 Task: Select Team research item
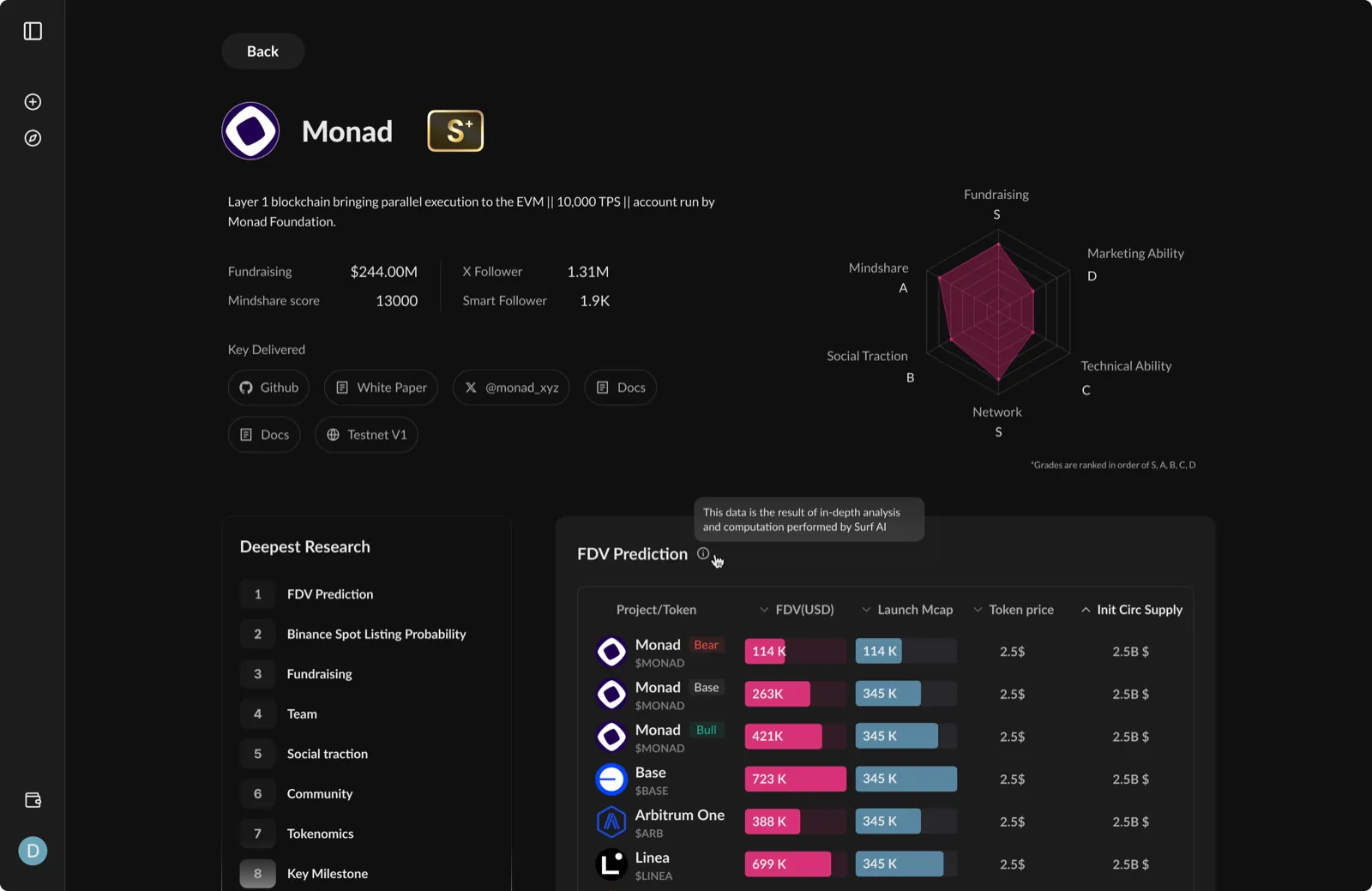tap(366, 714)
